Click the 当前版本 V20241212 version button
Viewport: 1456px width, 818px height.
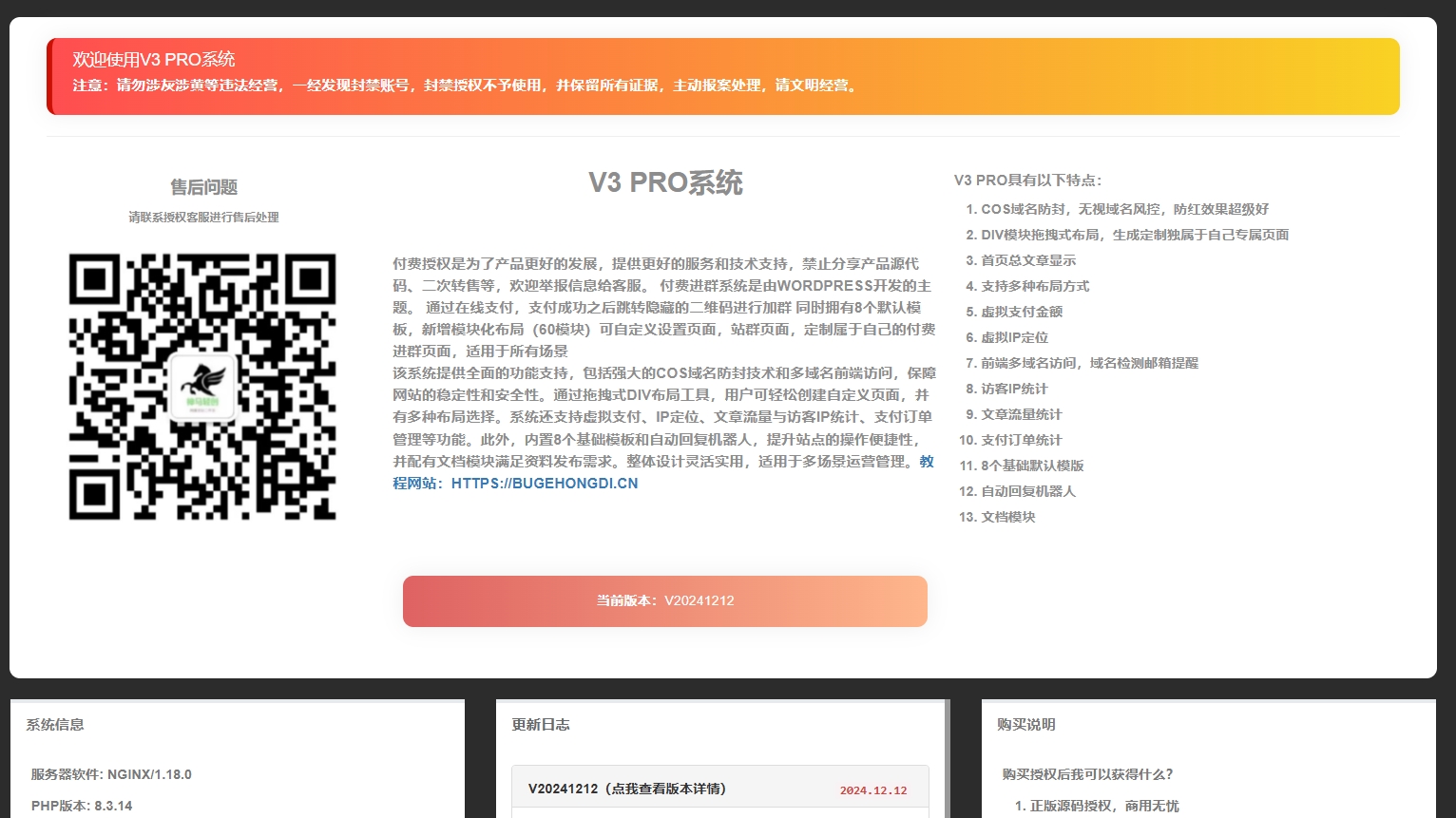tap(664, 600)
